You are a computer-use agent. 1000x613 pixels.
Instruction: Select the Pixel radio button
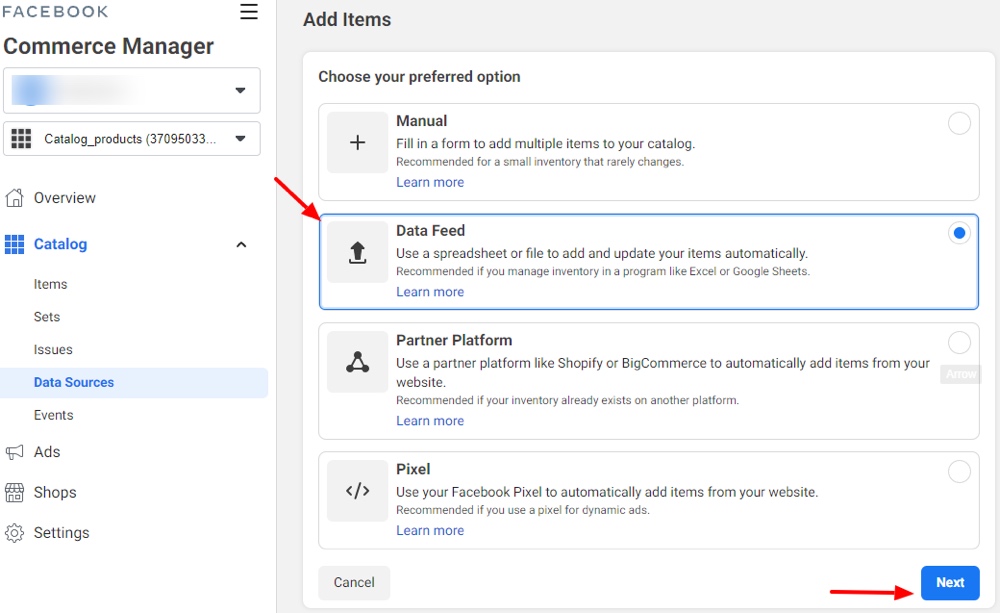[x=959, y=472]
